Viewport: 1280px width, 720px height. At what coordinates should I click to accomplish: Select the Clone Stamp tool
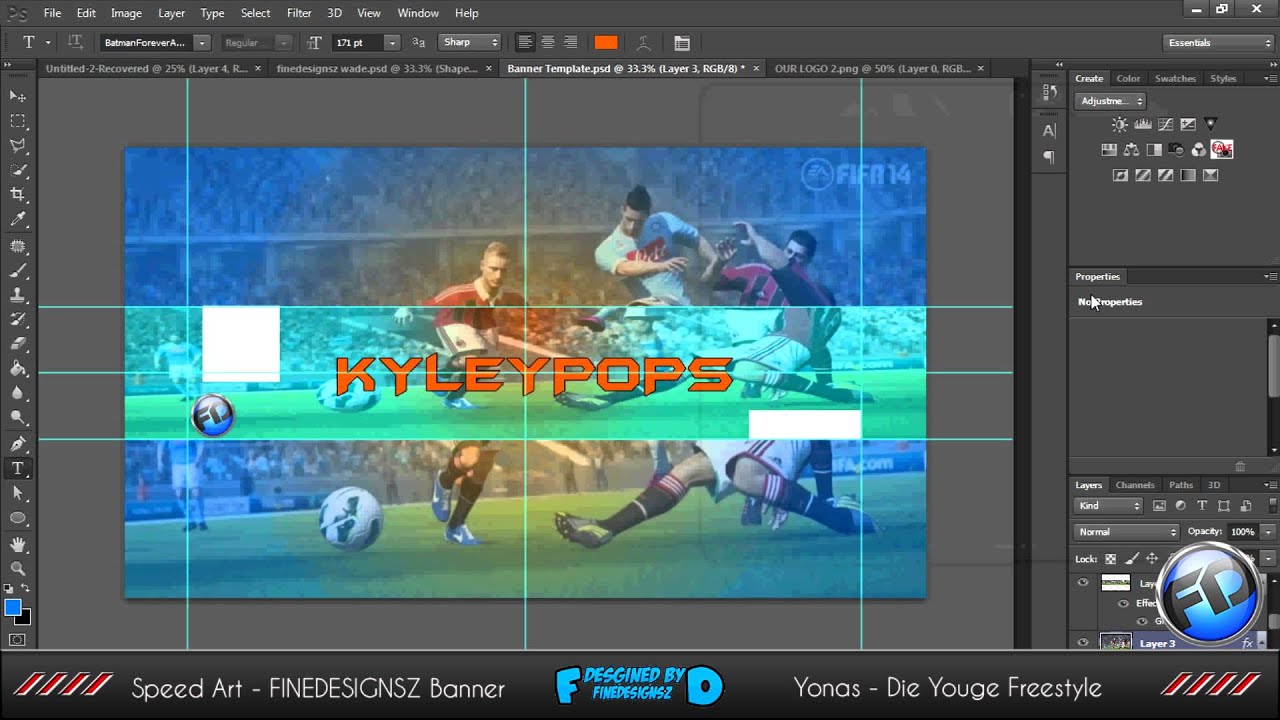tap(18, 295)
